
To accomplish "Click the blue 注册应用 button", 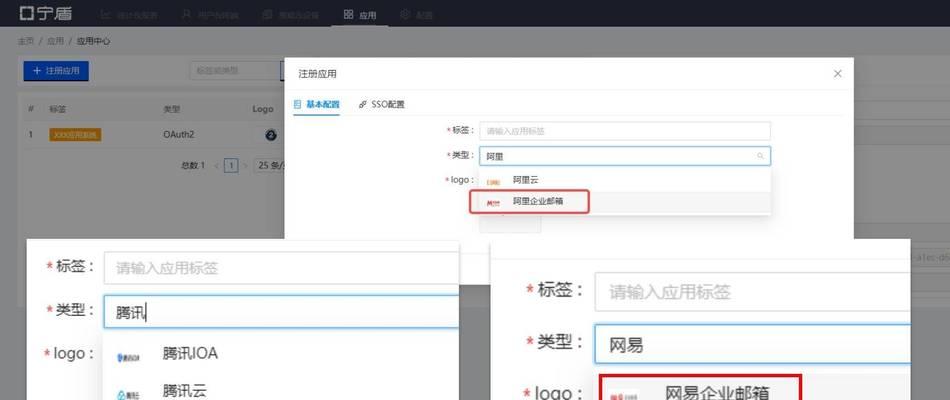I will 56,71.
